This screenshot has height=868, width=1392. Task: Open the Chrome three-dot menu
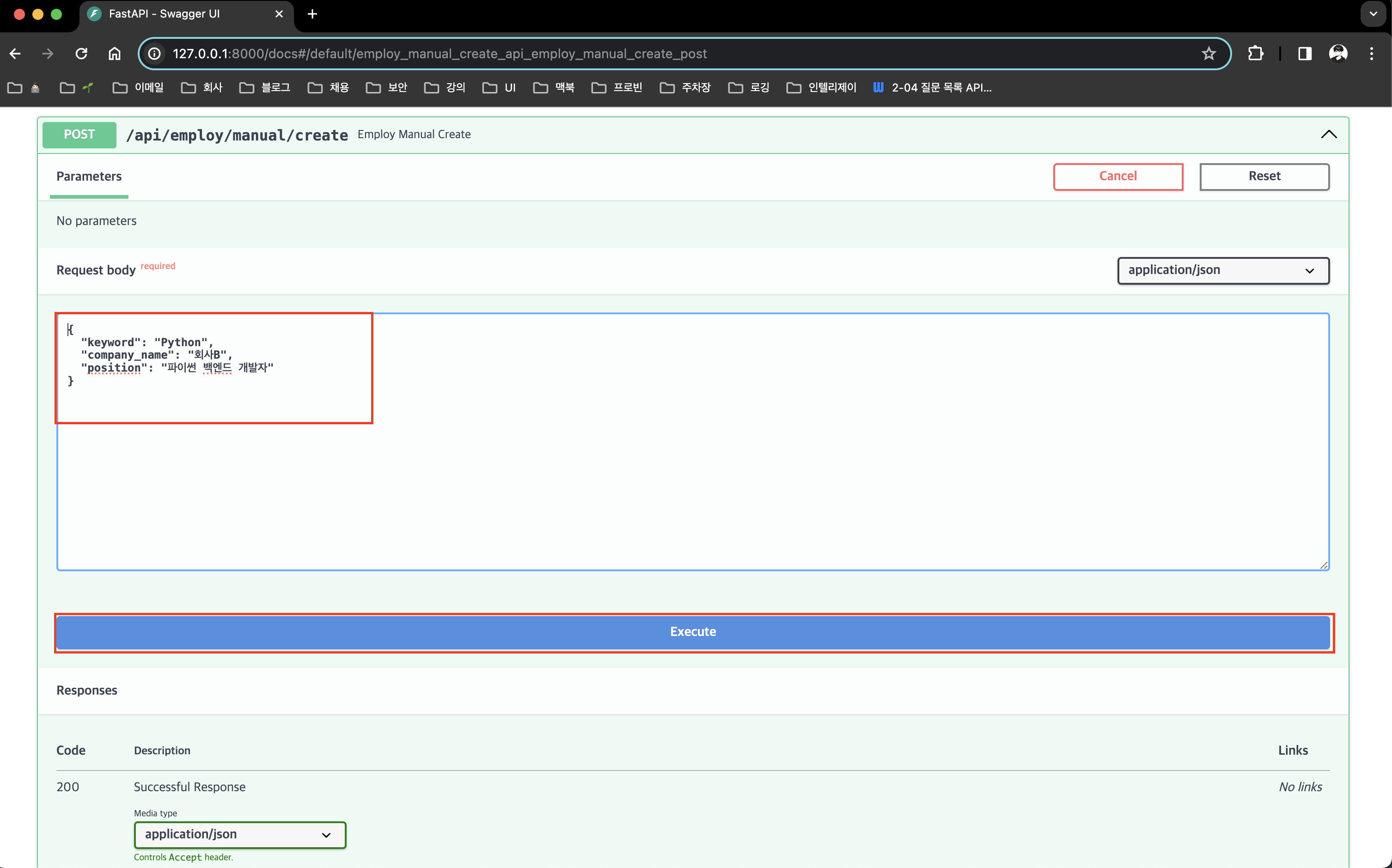click(1371, 54)
